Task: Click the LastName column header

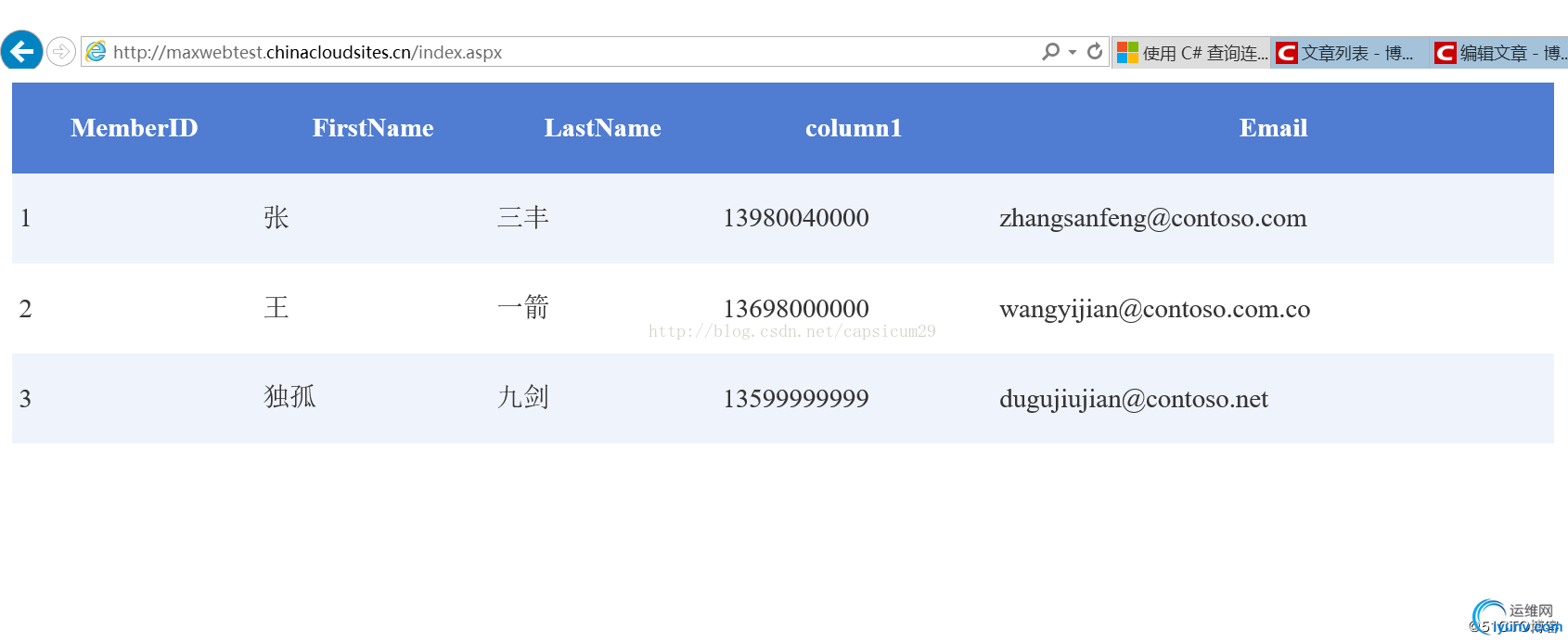Action: 603,128
